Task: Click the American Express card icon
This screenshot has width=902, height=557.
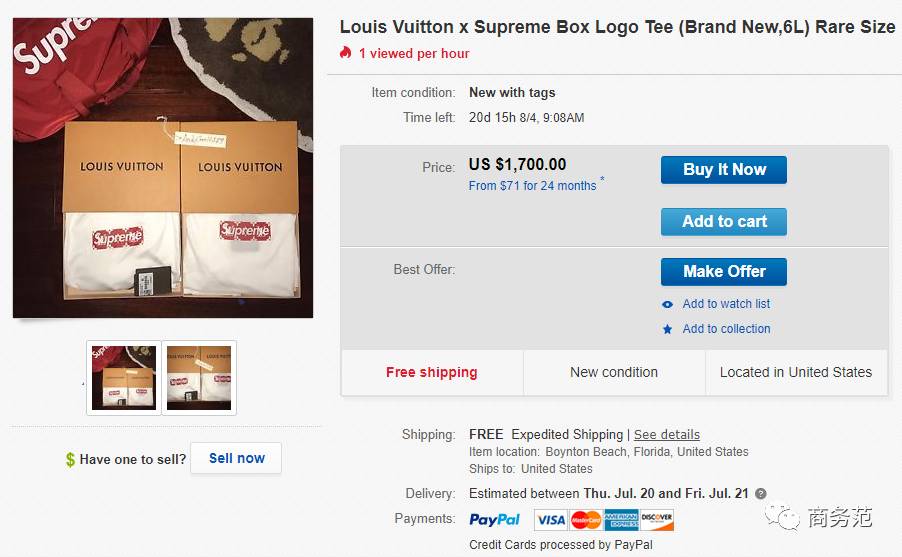Action: [x=621, y=520]
